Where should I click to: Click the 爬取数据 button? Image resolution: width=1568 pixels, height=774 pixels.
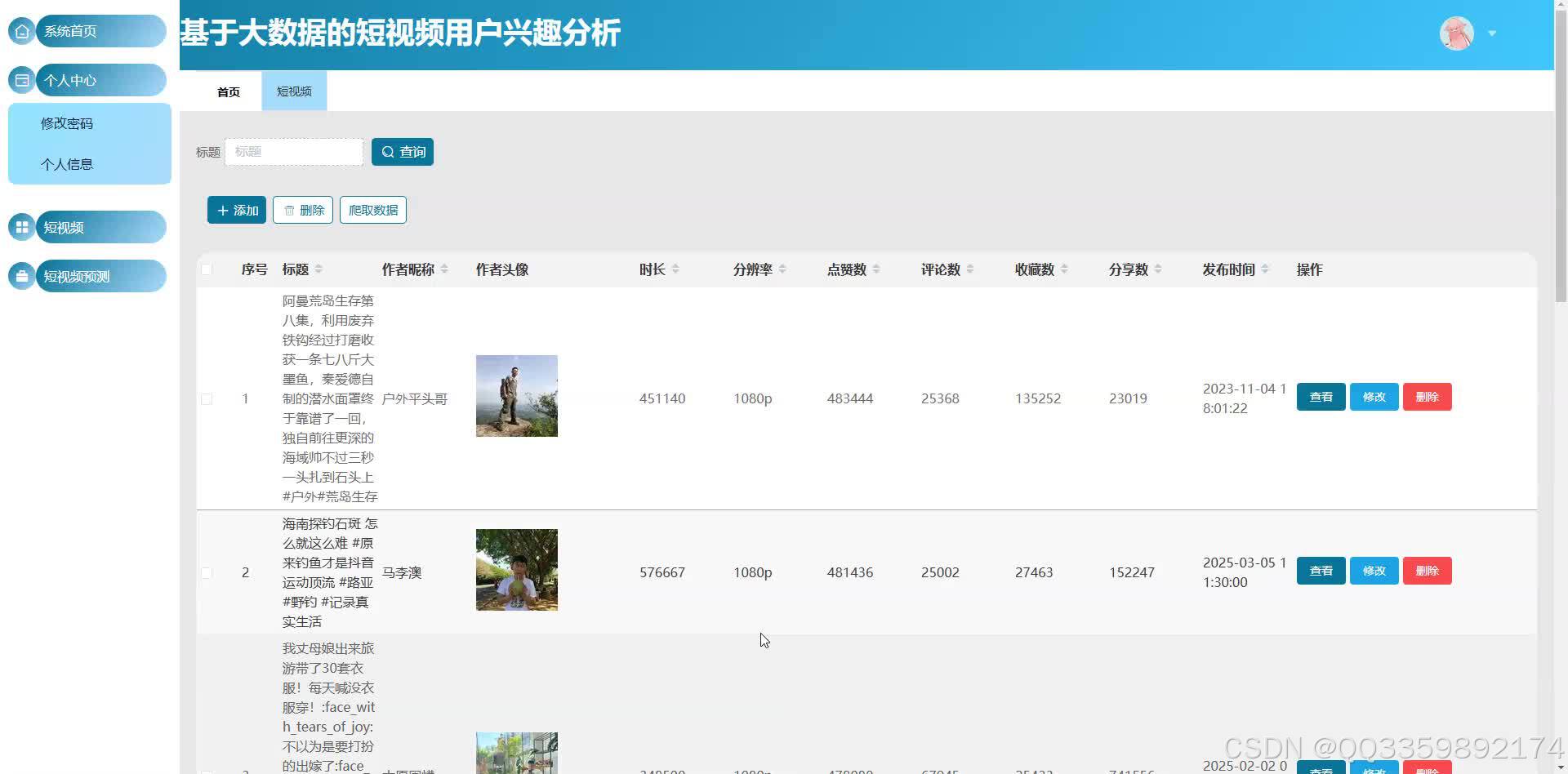373,210
